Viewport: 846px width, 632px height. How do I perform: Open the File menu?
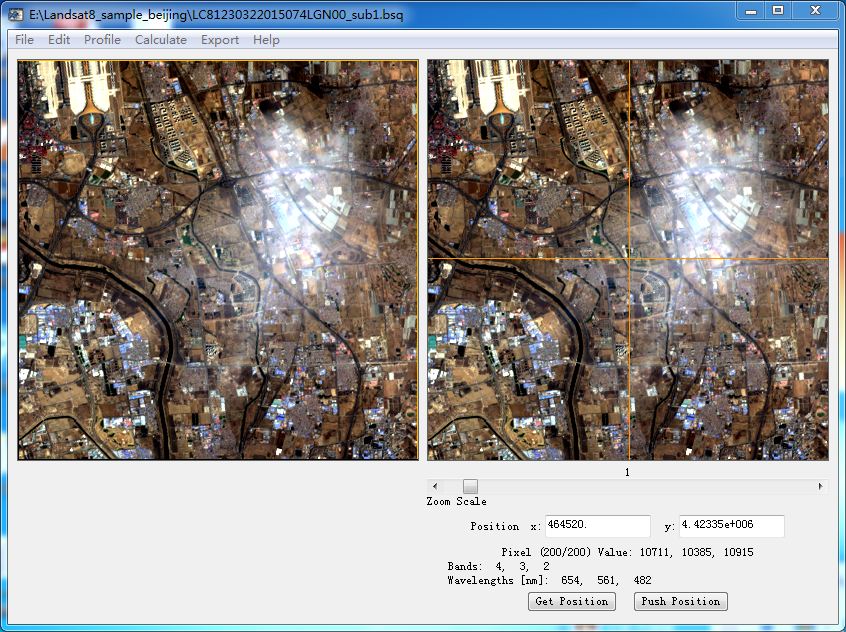[24, 40]
